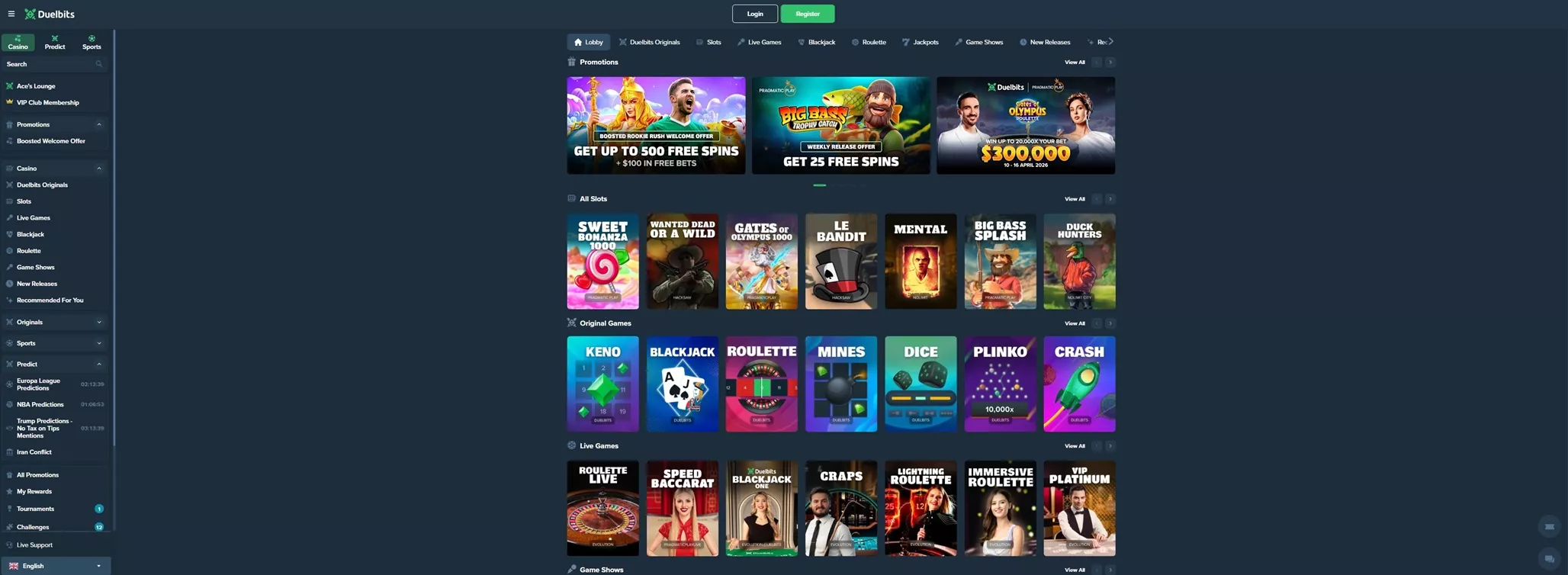Select the Jackpots category tab
Viewport: 1568px width, 575px height.
pos(921,42)
